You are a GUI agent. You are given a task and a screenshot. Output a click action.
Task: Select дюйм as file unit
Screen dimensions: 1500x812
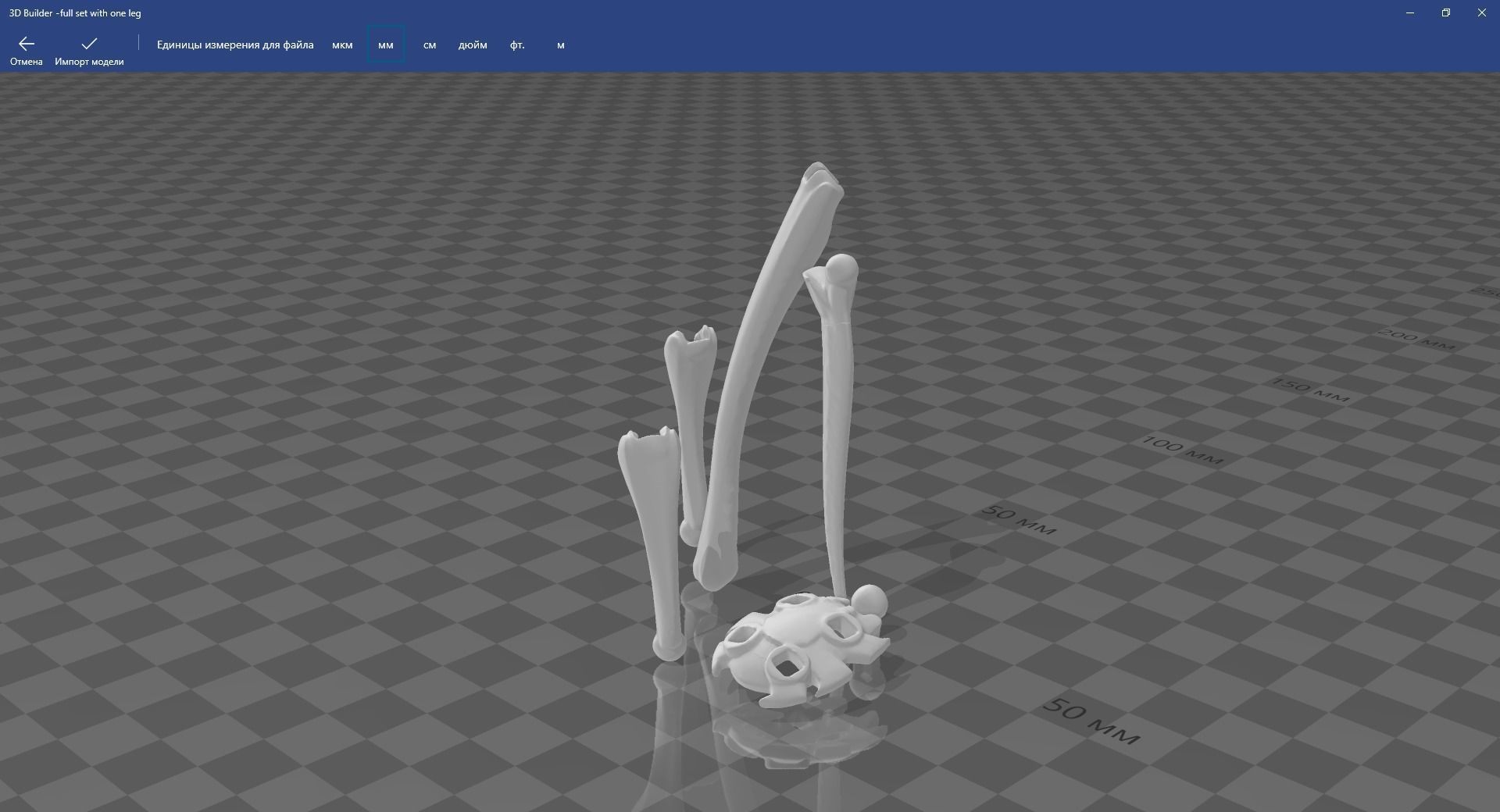pos(473,45)
